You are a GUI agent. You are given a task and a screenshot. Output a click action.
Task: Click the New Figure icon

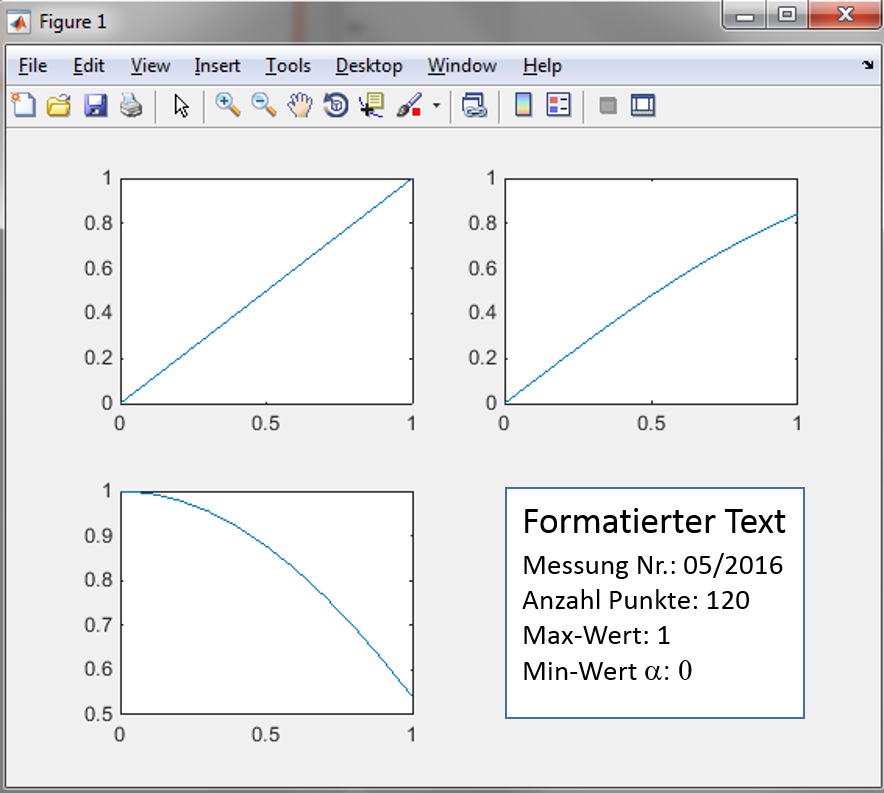[x=22, y=105]
